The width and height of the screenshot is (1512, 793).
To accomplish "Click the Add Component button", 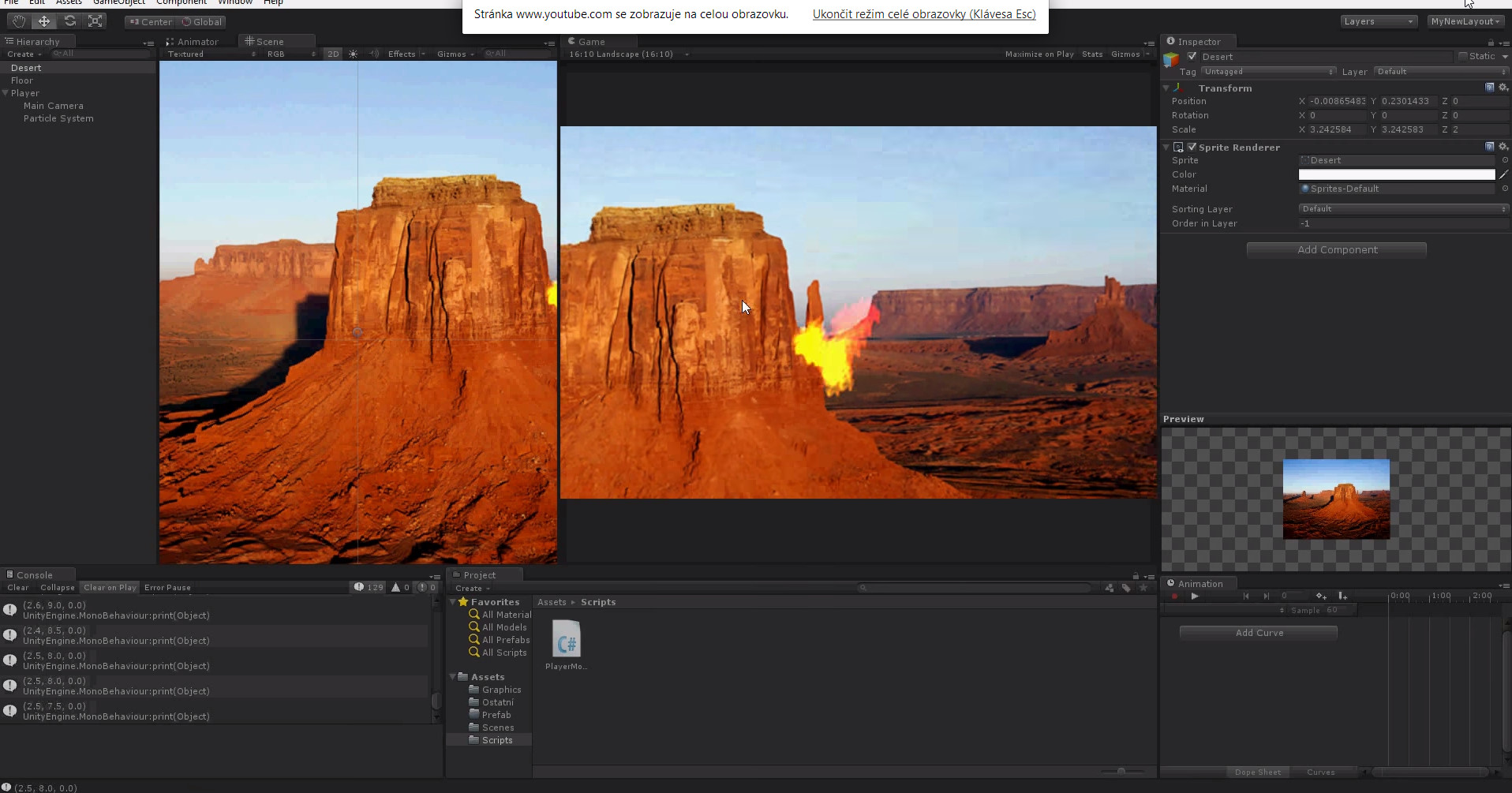I will click(1336, 250).
